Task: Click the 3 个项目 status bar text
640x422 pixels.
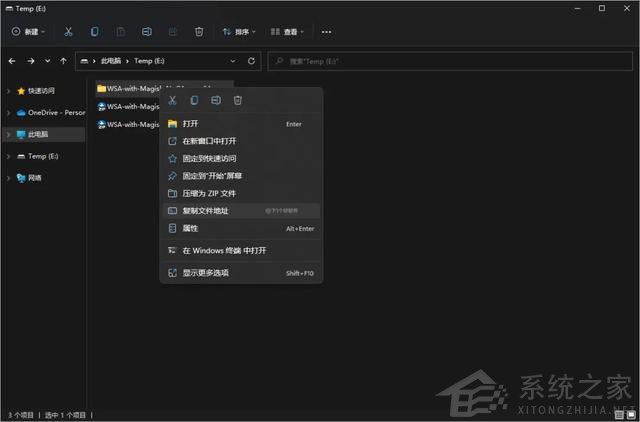Action: (20, 415)
